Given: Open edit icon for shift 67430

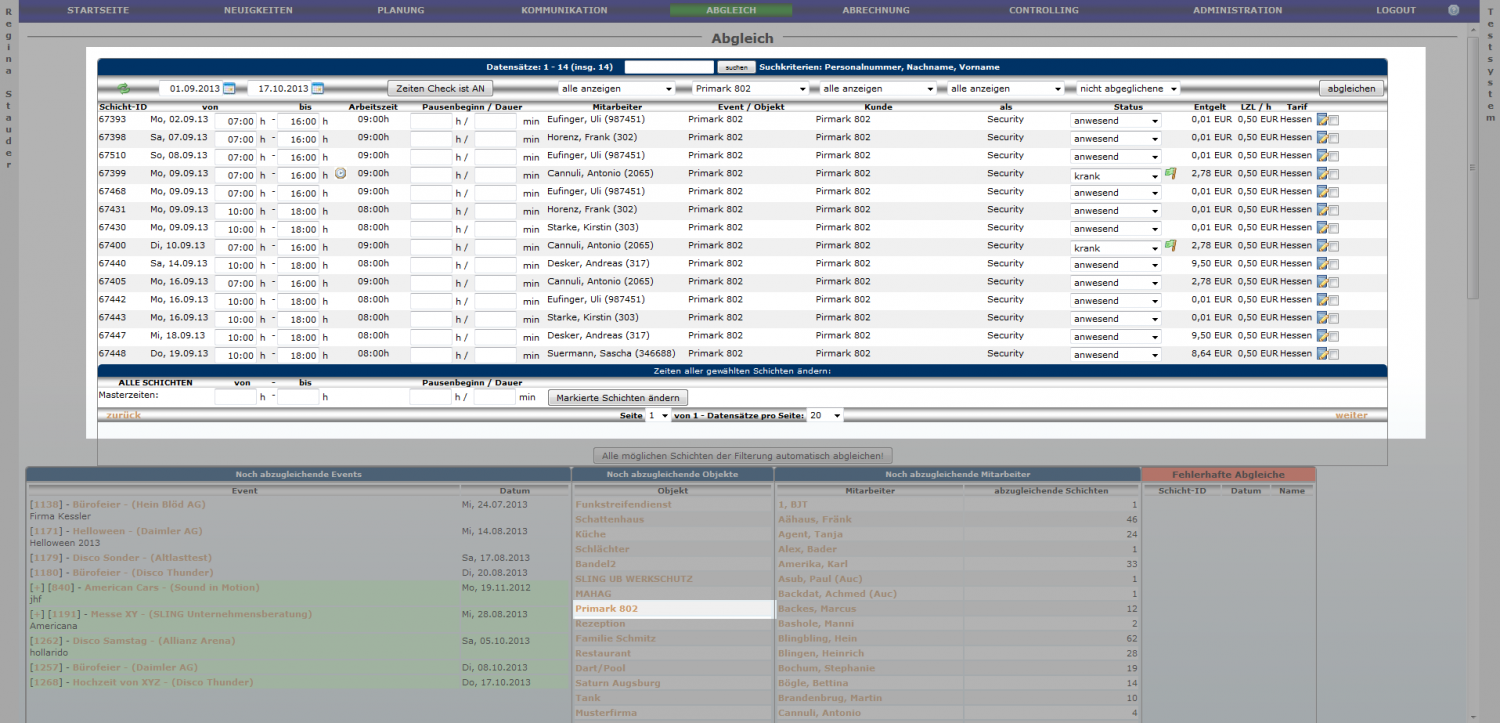Looking at the screenshot, I should tap(1322, 228).
